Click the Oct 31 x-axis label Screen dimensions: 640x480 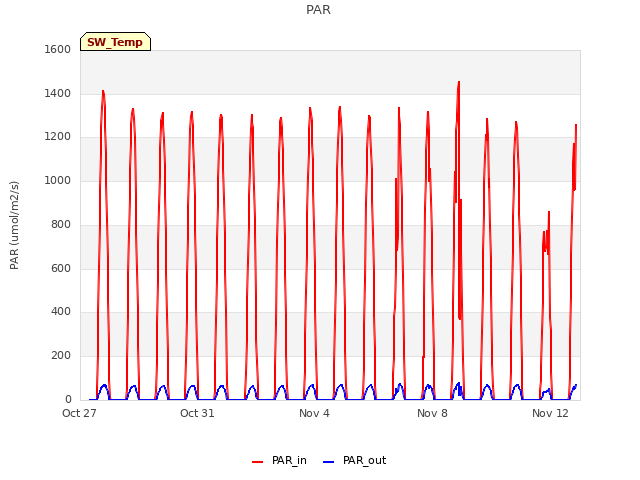pos(197,413)
